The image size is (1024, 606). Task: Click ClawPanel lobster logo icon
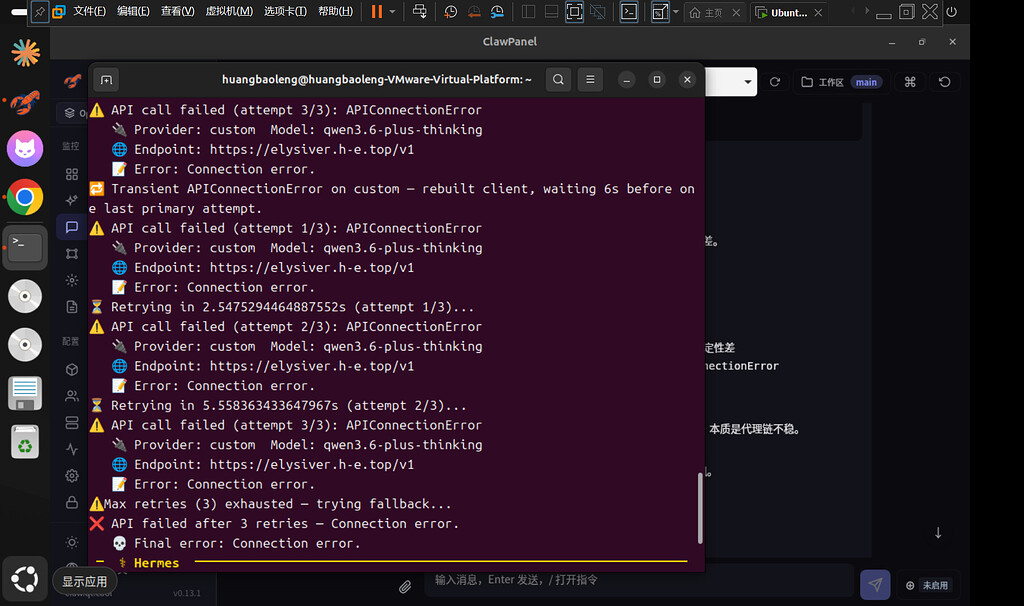point(72,81)
